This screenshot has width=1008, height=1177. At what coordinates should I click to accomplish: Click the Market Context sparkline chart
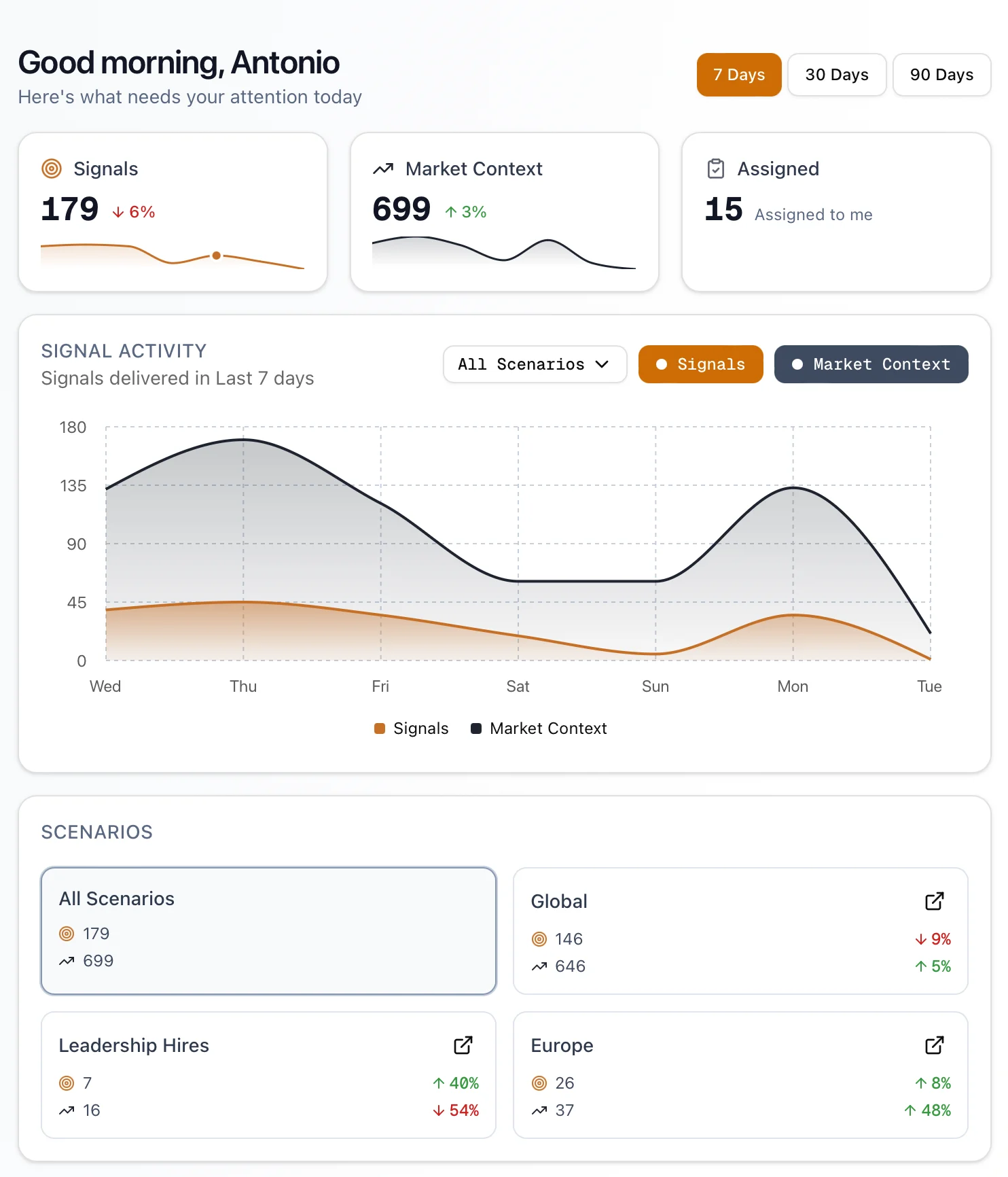point(504,253)
